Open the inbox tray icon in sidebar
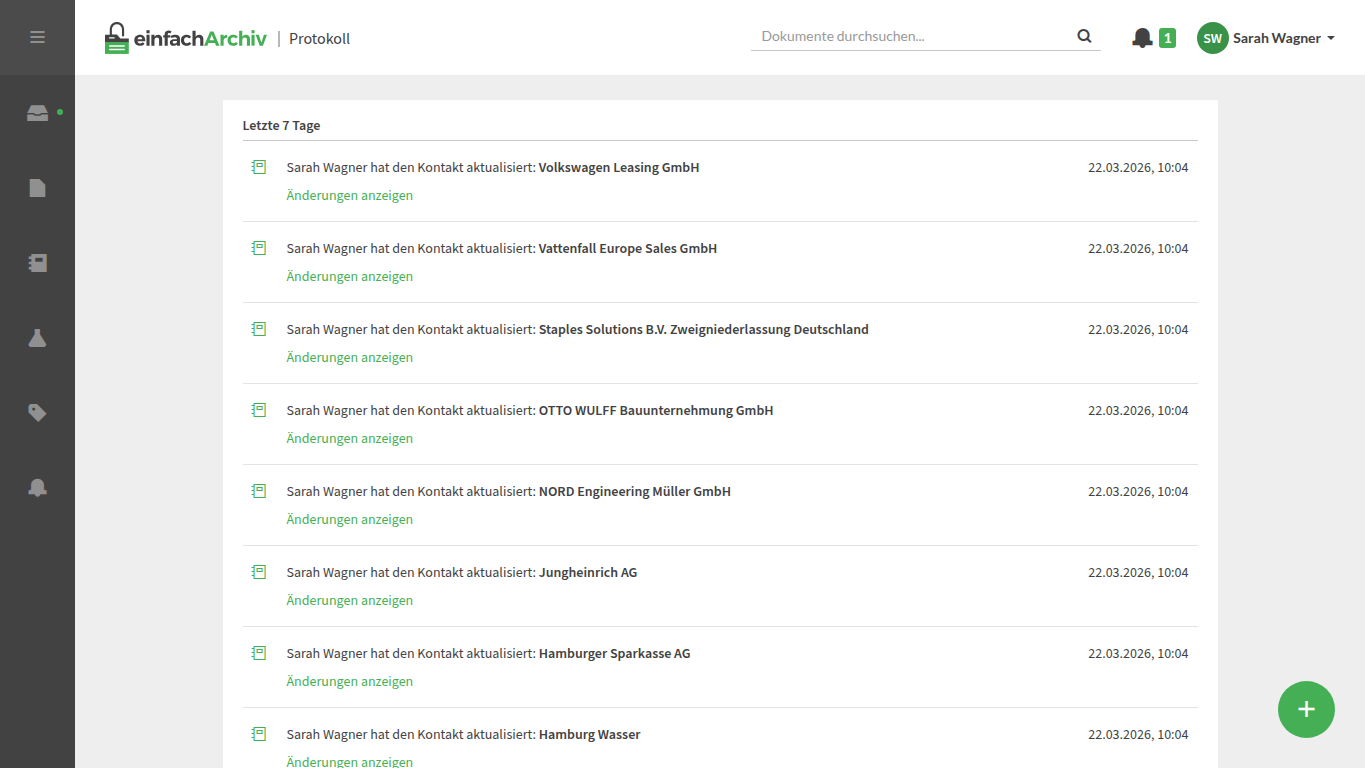 point(37,113)
